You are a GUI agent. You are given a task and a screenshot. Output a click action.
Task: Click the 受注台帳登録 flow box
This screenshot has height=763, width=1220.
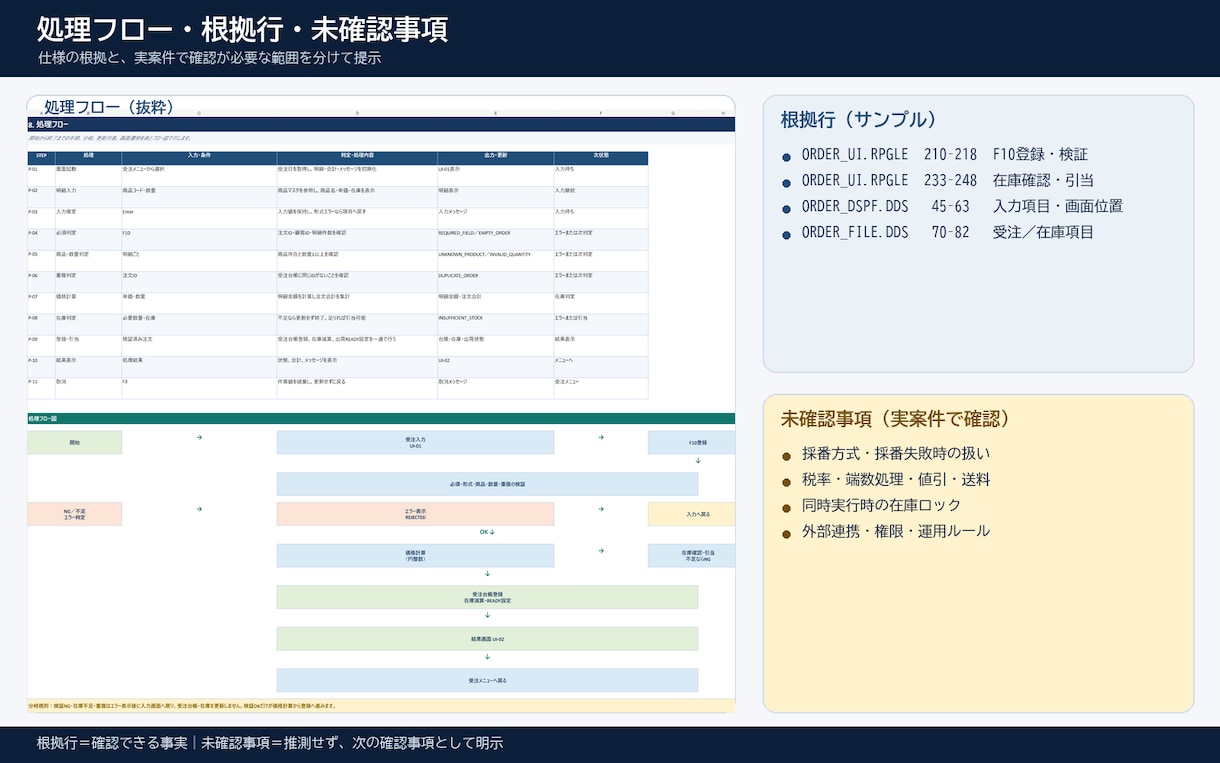pyautogui.click(x=487, y=597)
